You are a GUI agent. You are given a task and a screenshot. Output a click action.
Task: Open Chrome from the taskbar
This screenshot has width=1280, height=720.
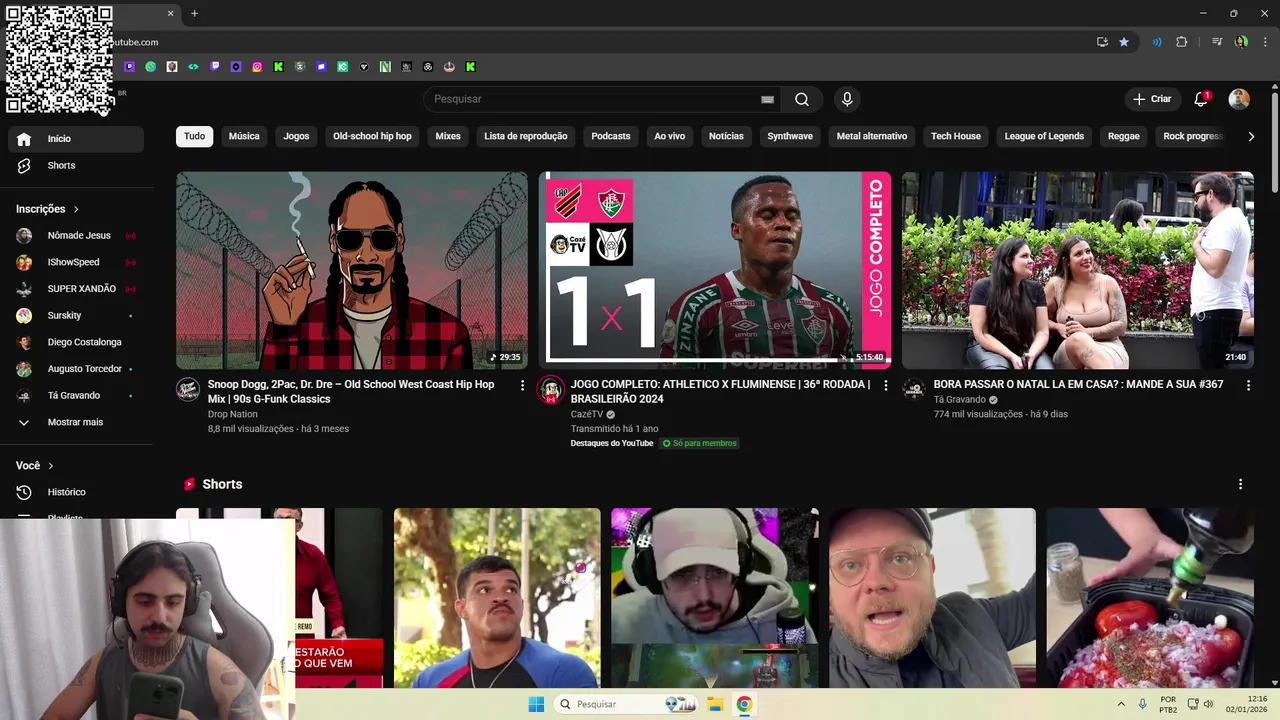pos(744,704)
